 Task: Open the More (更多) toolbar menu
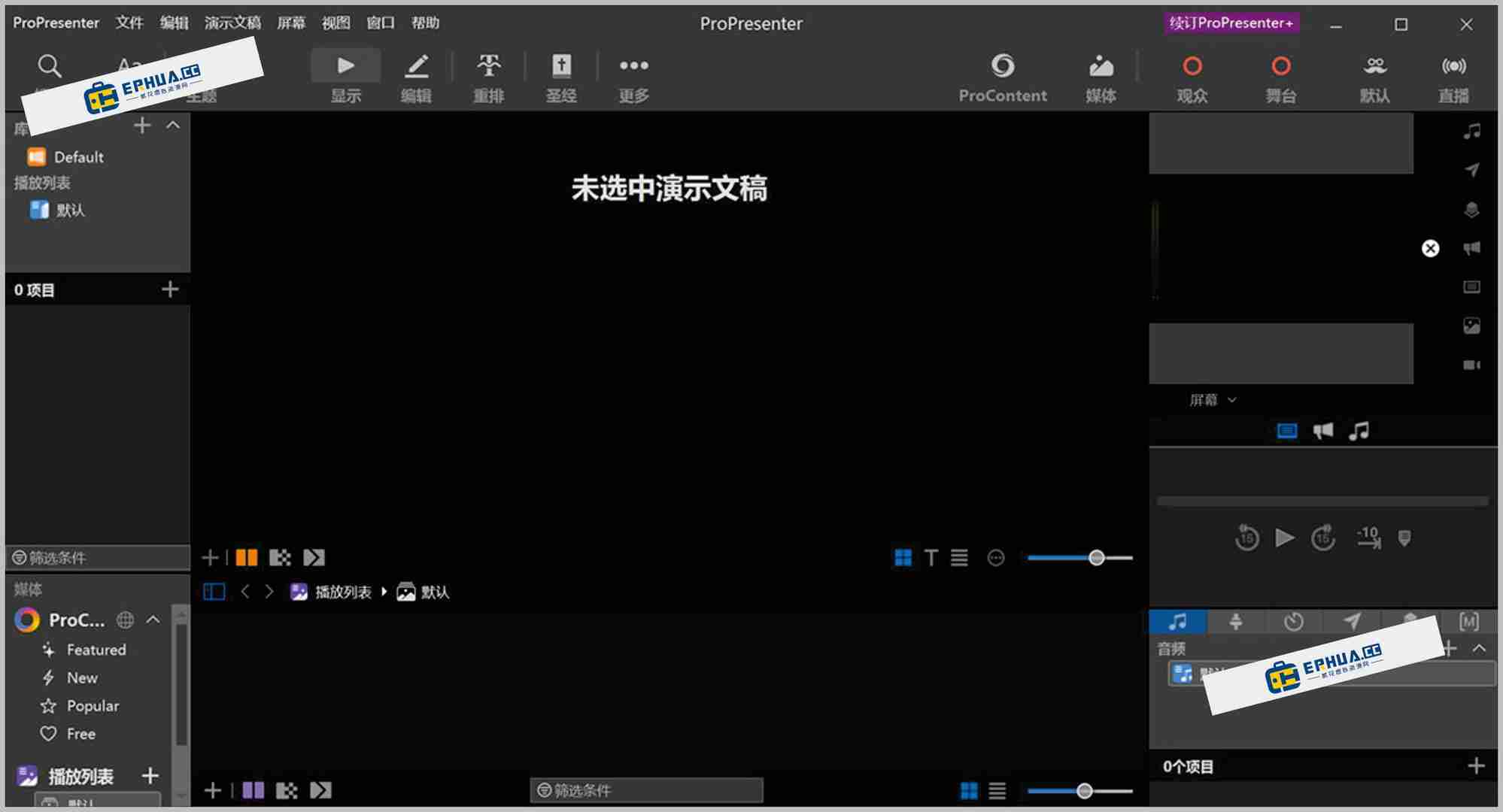click(x=633, y=77)
